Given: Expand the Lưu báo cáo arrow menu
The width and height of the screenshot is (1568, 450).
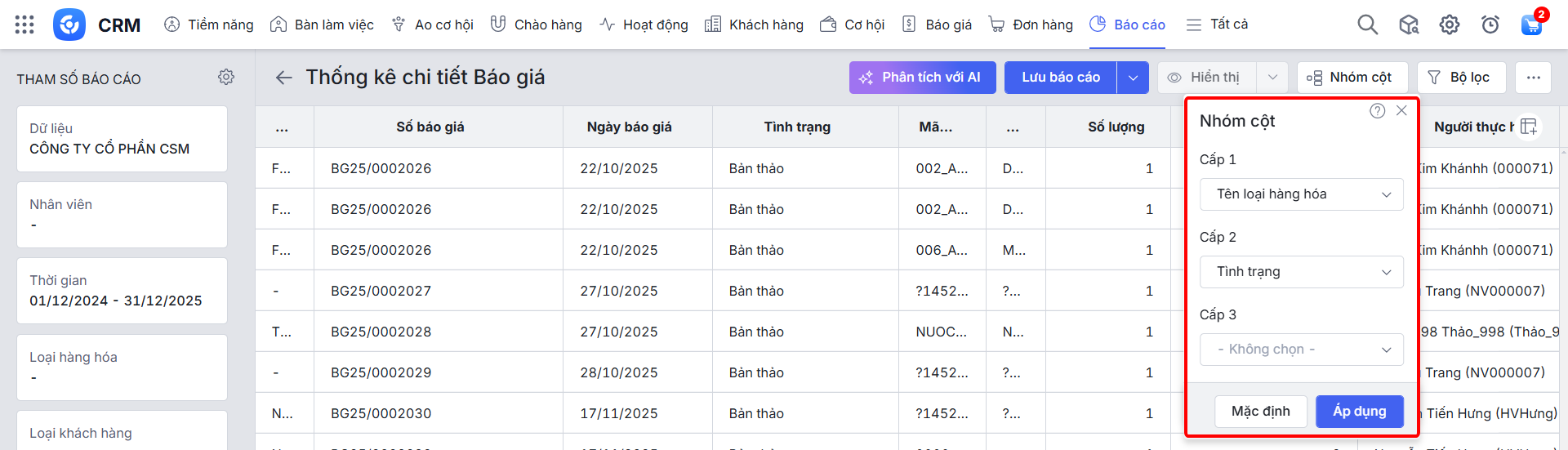Looking at the screenshot, I should pyautogui.click(x=1133, y=78).
